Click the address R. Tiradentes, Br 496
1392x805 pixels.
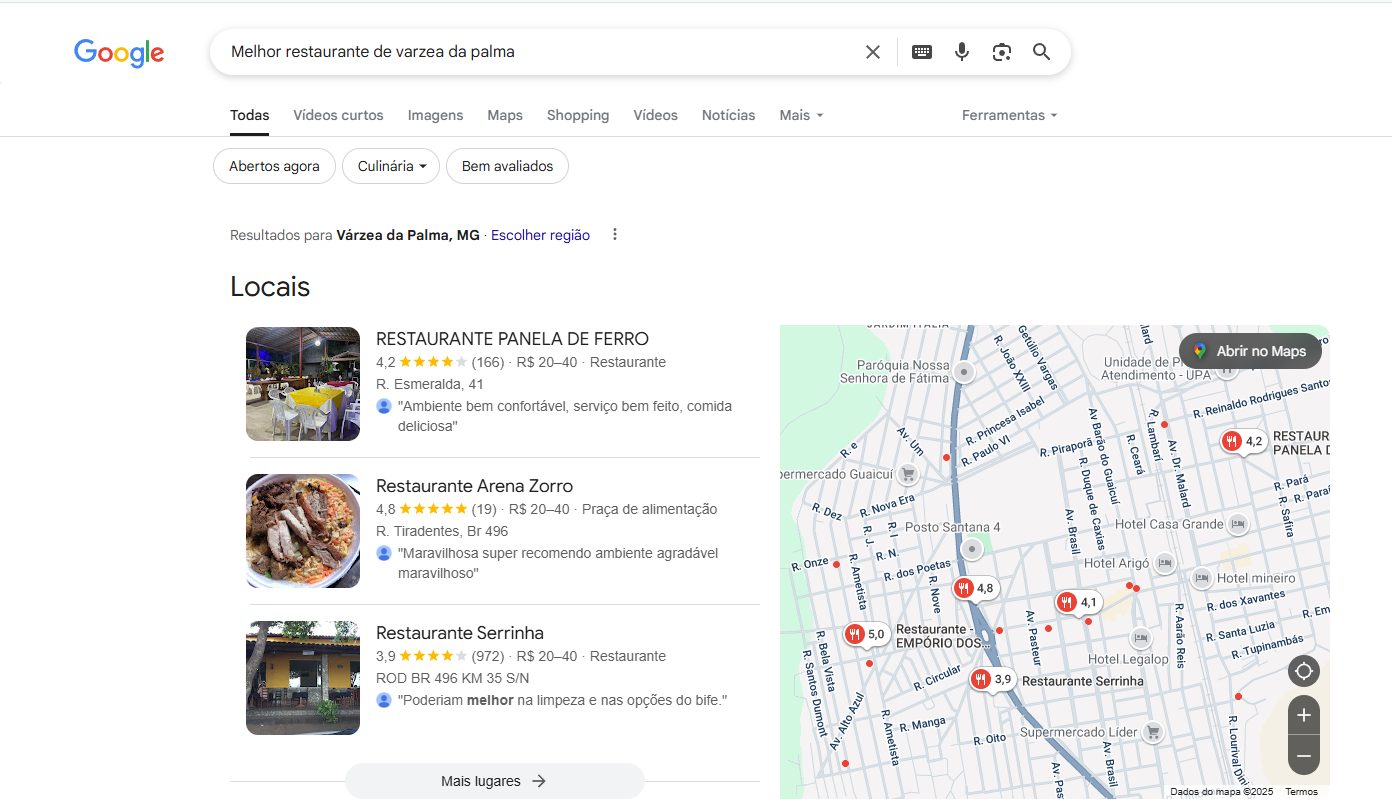[x=442, y=531]
